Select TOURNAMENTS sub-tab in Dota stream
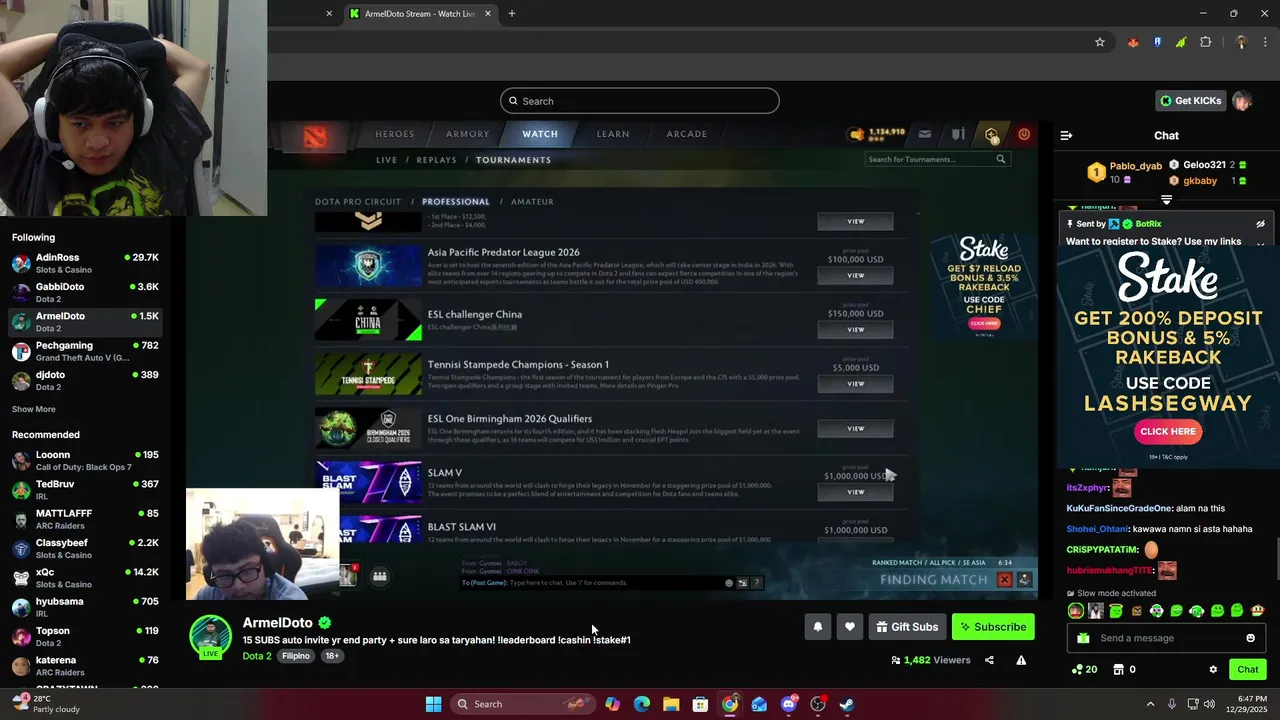The height and width of the screenshot is (720, 1280). [513, 160]
